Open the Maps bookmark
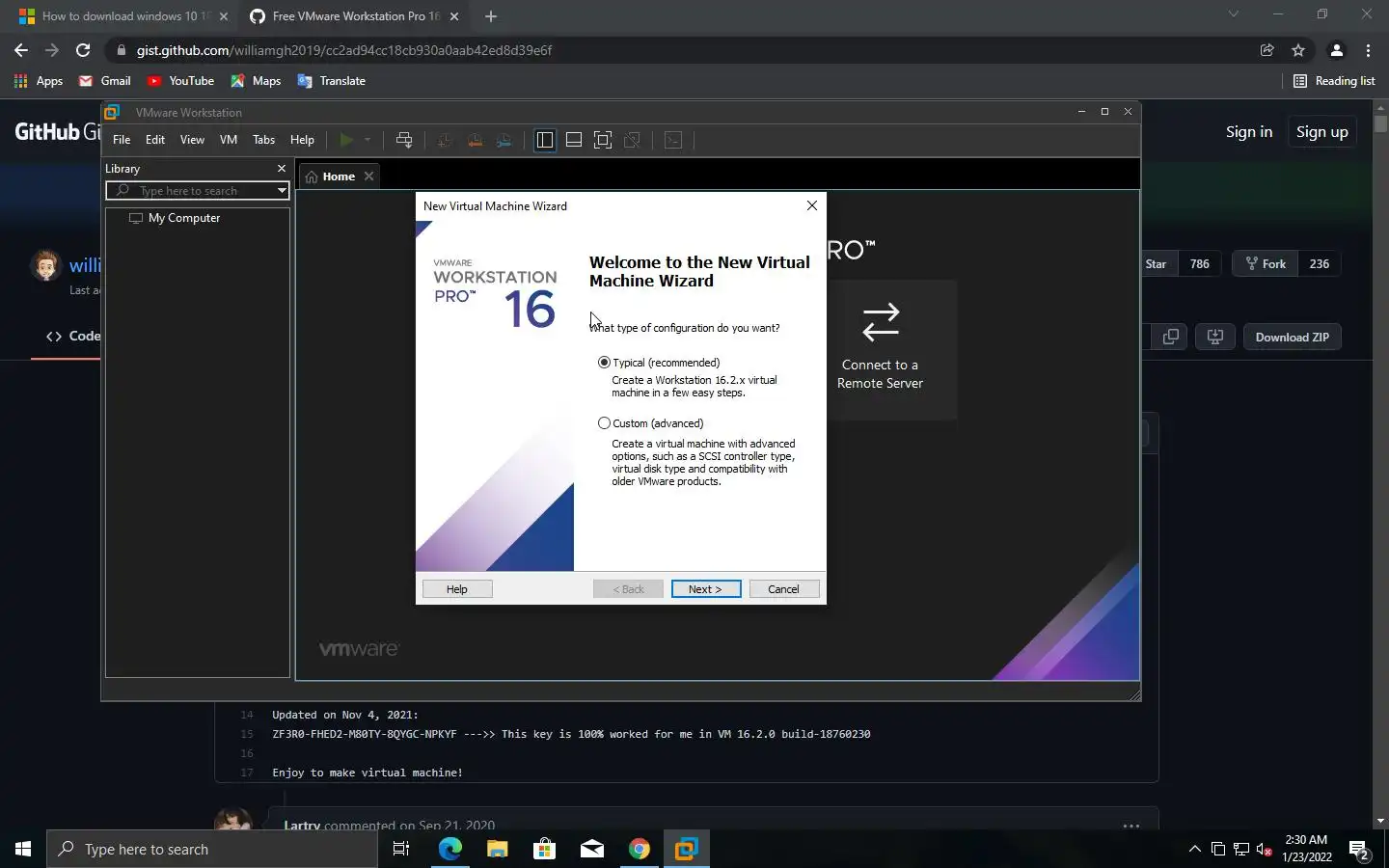This screenshot has width=1389, height=868. point(256,81)
